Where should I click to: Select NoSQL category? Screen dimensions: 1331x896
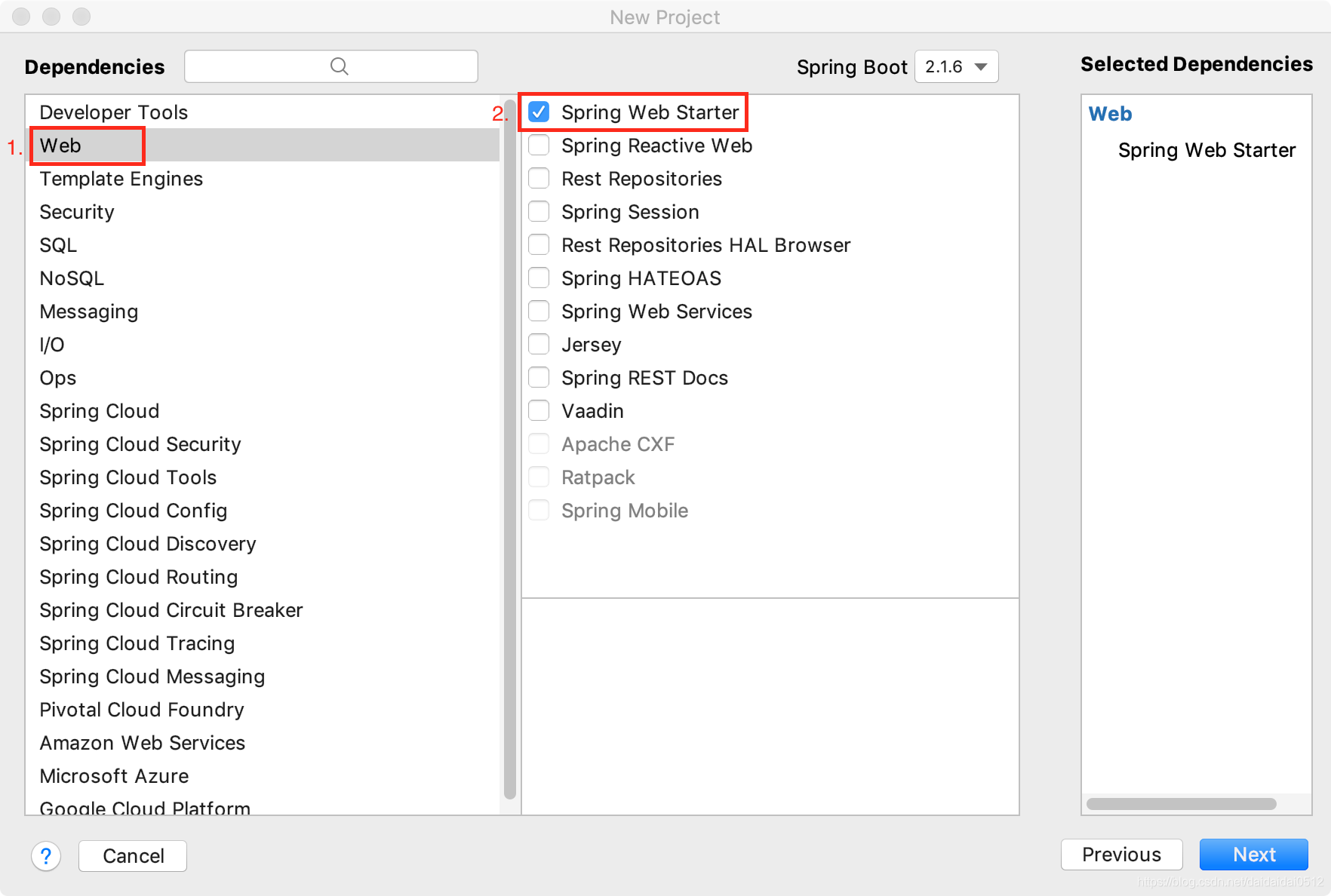263,278
